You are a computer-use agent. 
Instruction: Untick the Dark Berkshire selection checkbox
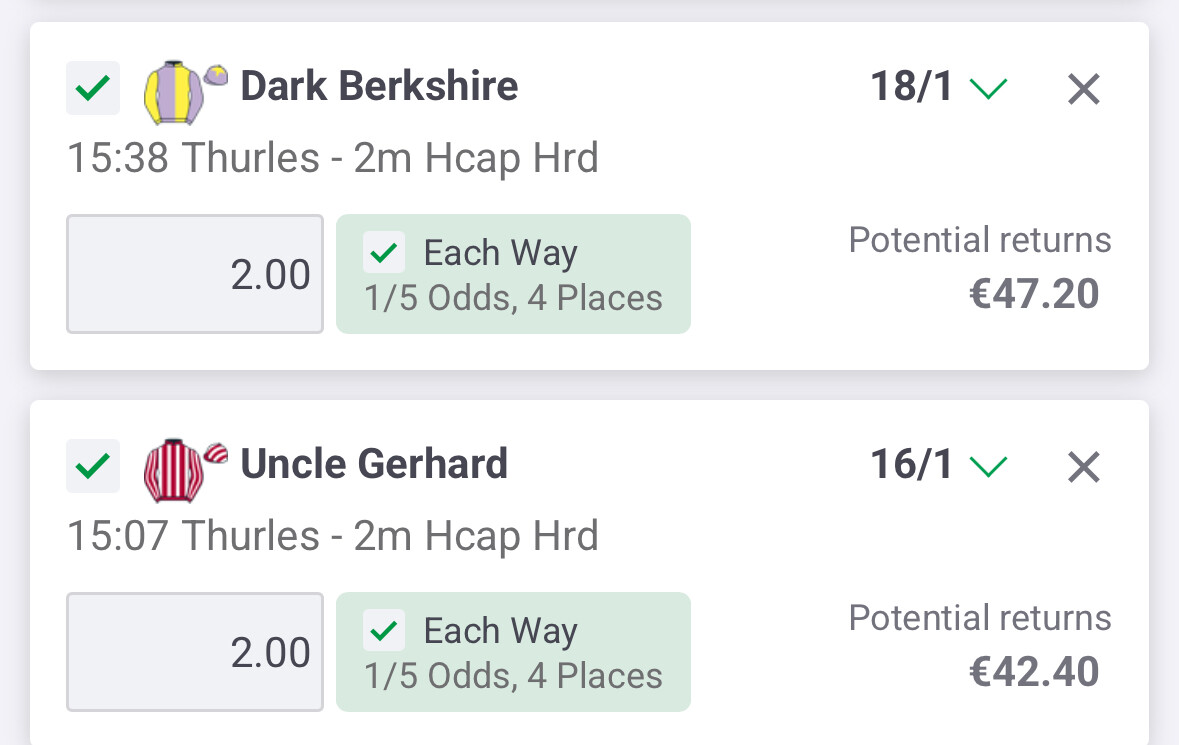pos(93,89)
